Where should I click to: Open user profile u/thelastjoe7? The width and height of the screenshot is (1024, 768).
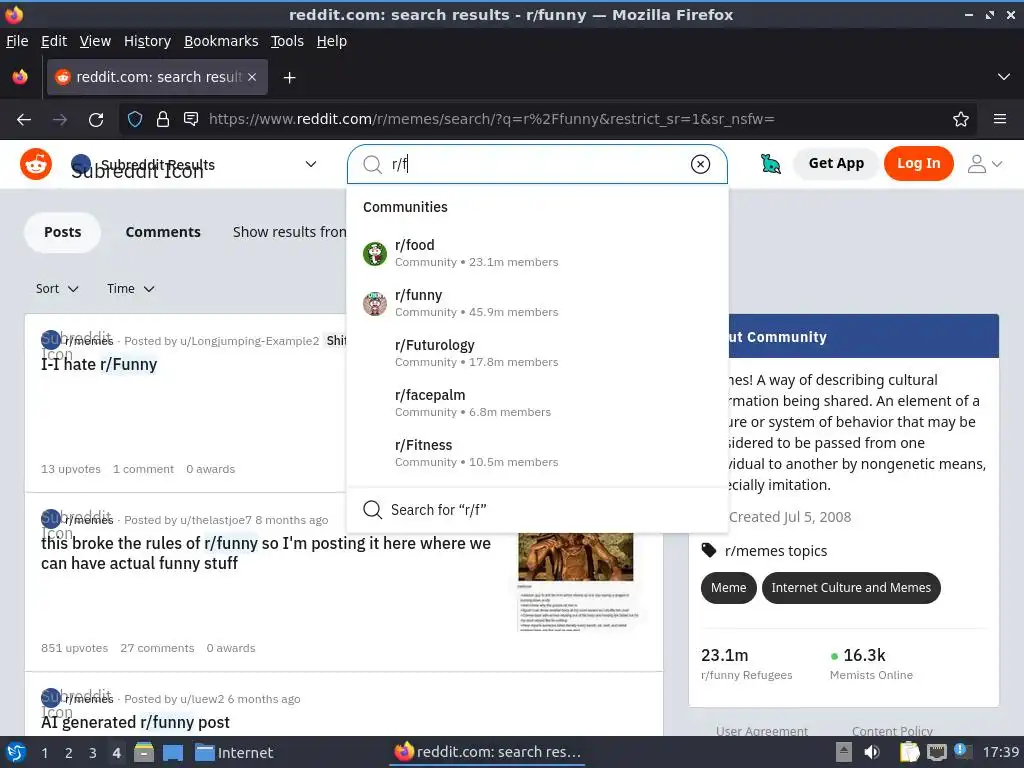coord(216,520)
